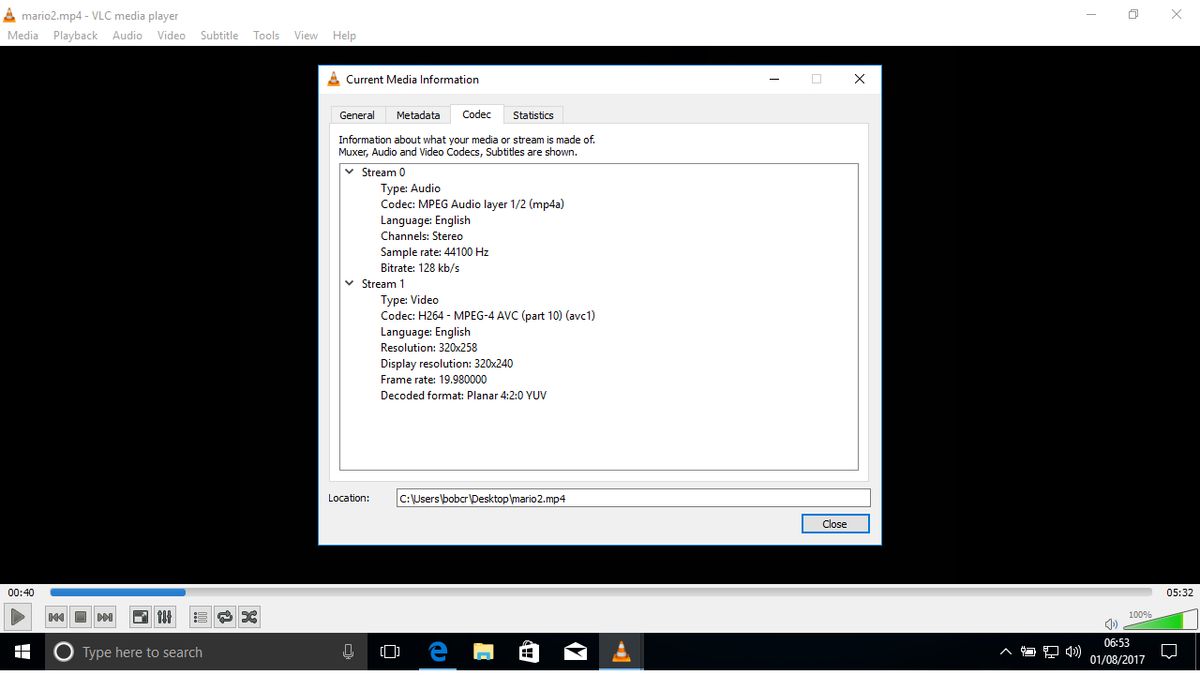Screen dimensions: 1200x675
Task: Stop the current playback
Action: click(x=80, y=617)
